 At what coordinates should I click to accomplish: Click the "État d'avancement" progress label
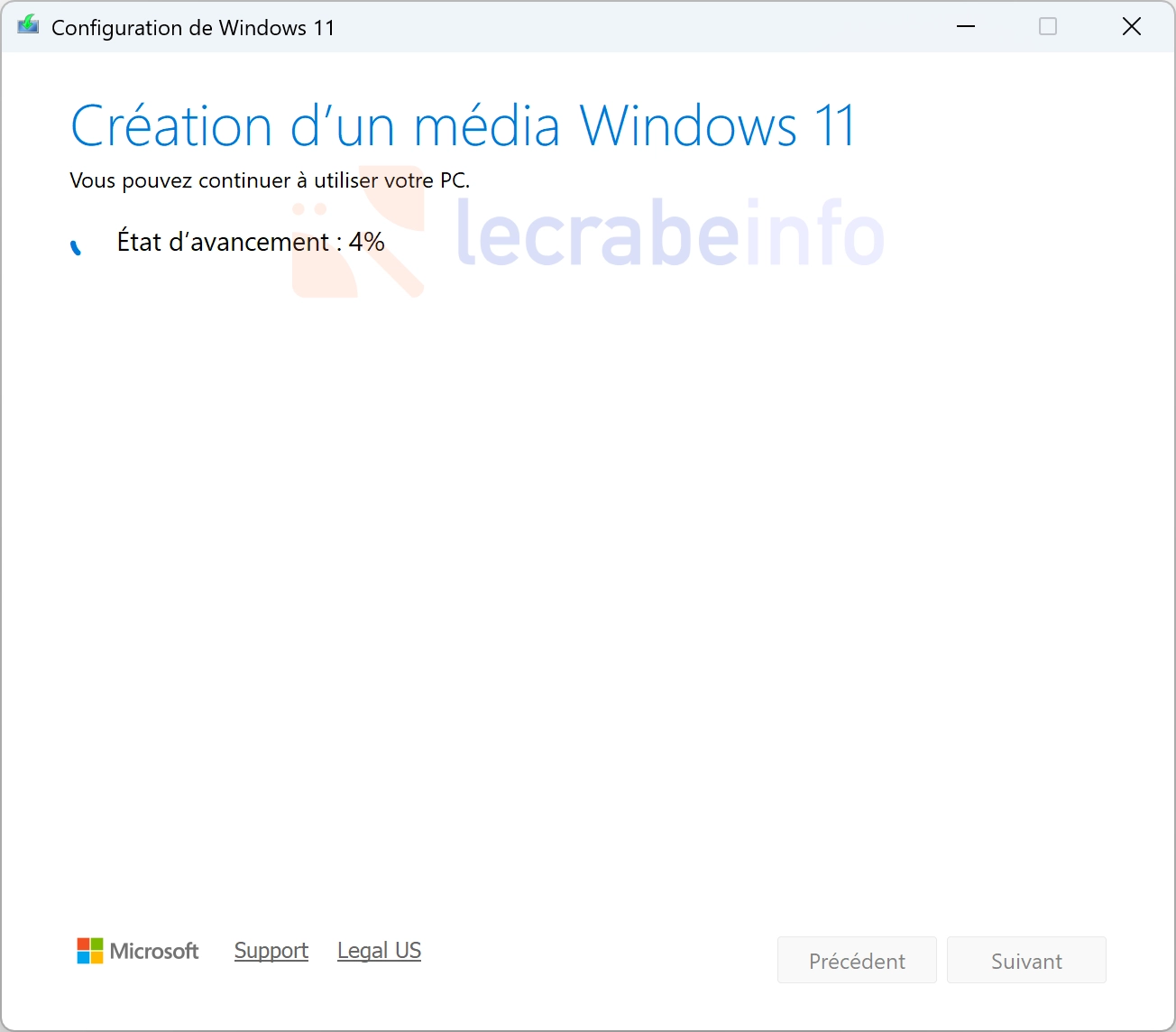pos(224,242)
